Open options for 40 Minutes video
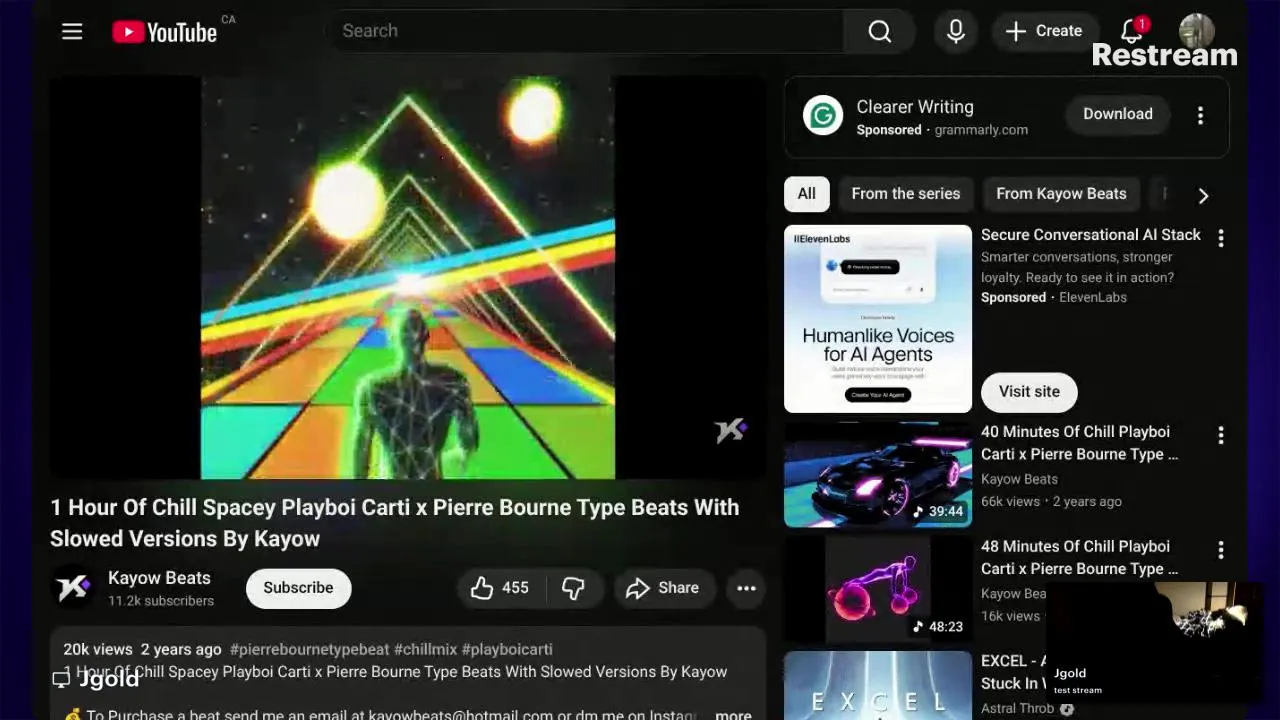The height and width of the screenshot is (720, 1280). click(1220, 435)
